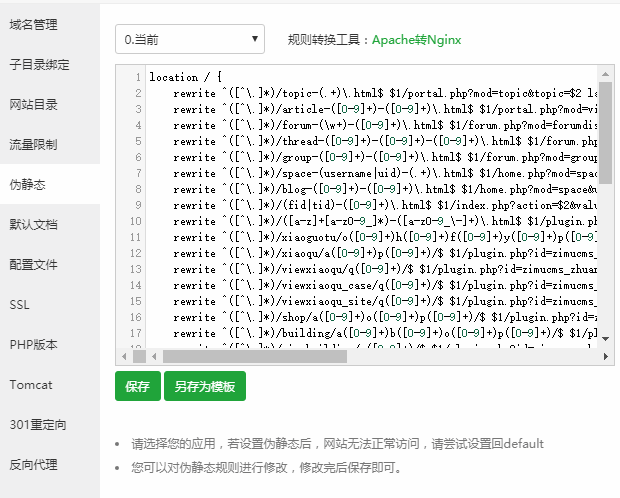Click the 另存为模板 button
Screen dimensions: 620x498
[205, 386]
